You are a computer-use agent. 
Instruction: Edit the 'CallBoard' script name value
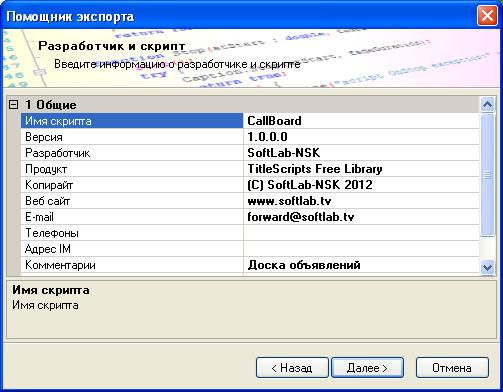(362, 121)
